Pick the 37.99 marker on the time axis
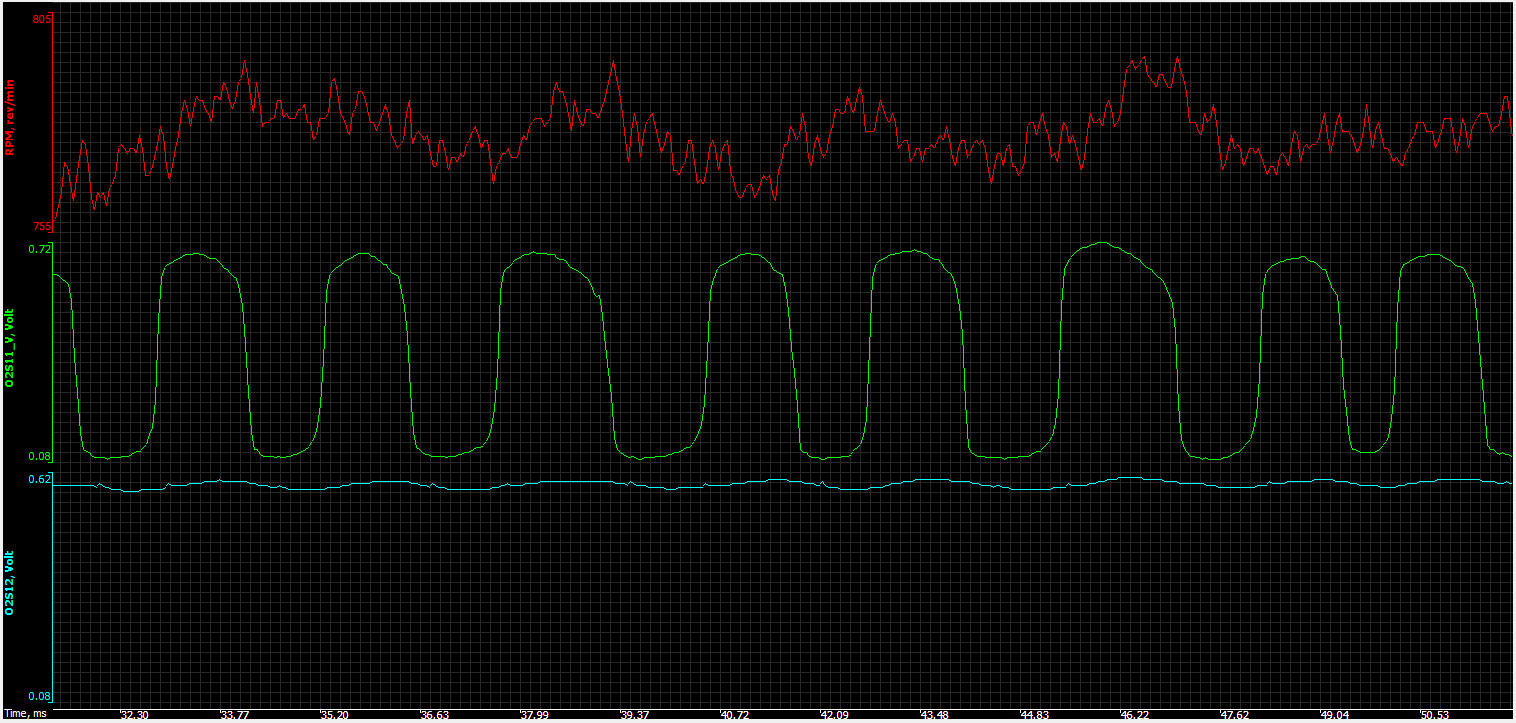 coord(534,715)
